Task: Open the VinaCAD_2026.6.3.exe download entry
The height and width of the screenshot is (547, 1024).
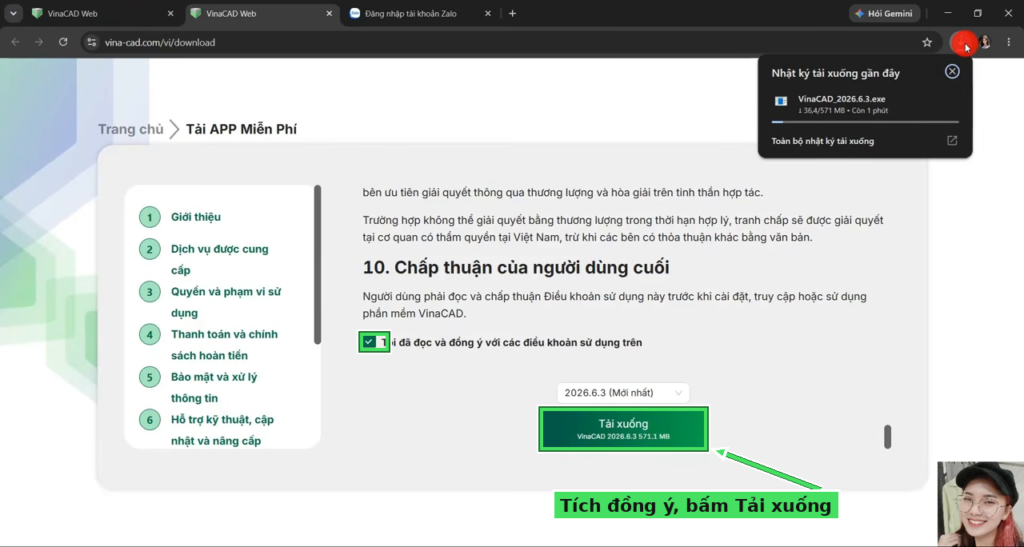Action: pyautogui.click(x=865, y=105)
